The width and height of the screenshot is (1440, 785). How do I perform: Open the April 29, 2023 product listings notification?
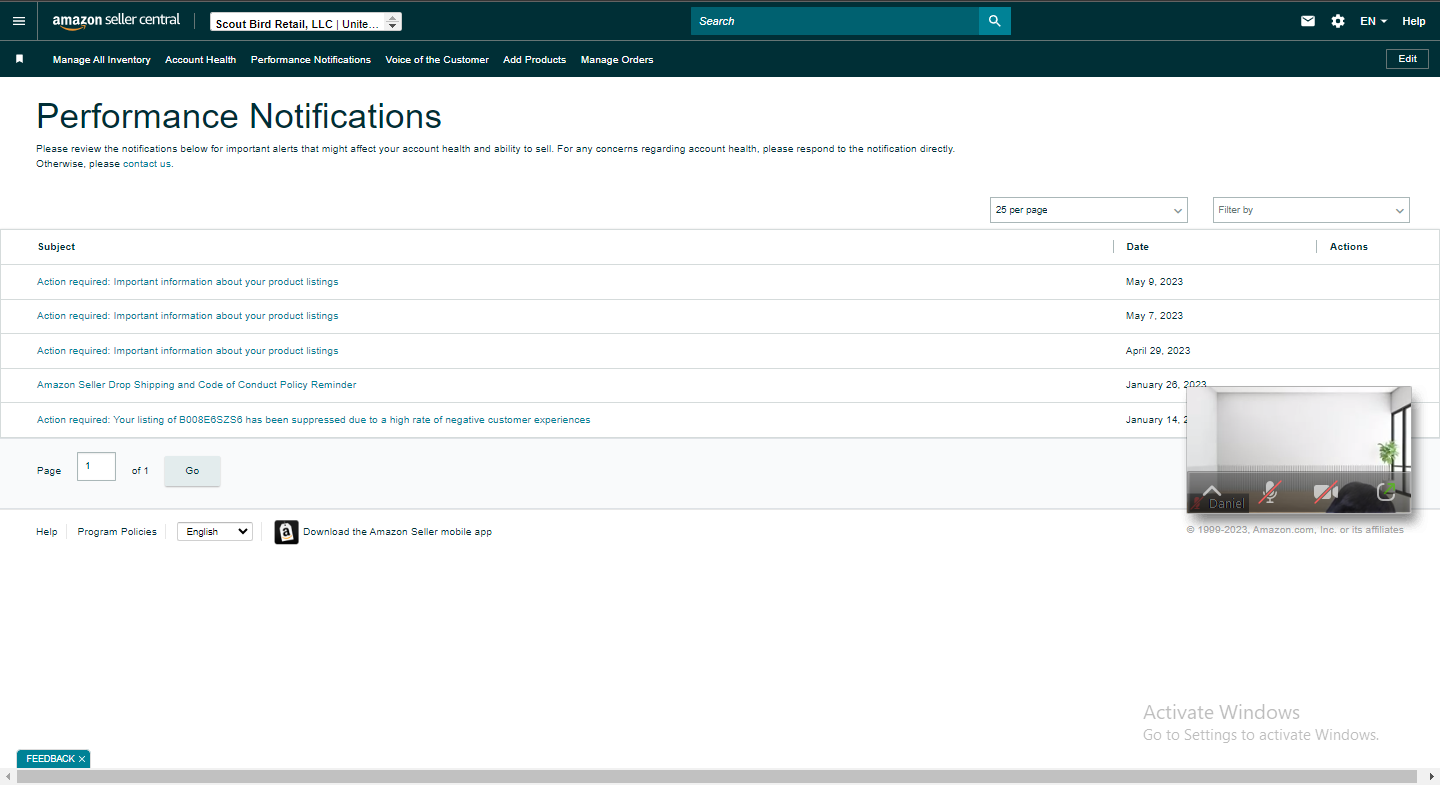pyautogui.click(x=188, y=351)
